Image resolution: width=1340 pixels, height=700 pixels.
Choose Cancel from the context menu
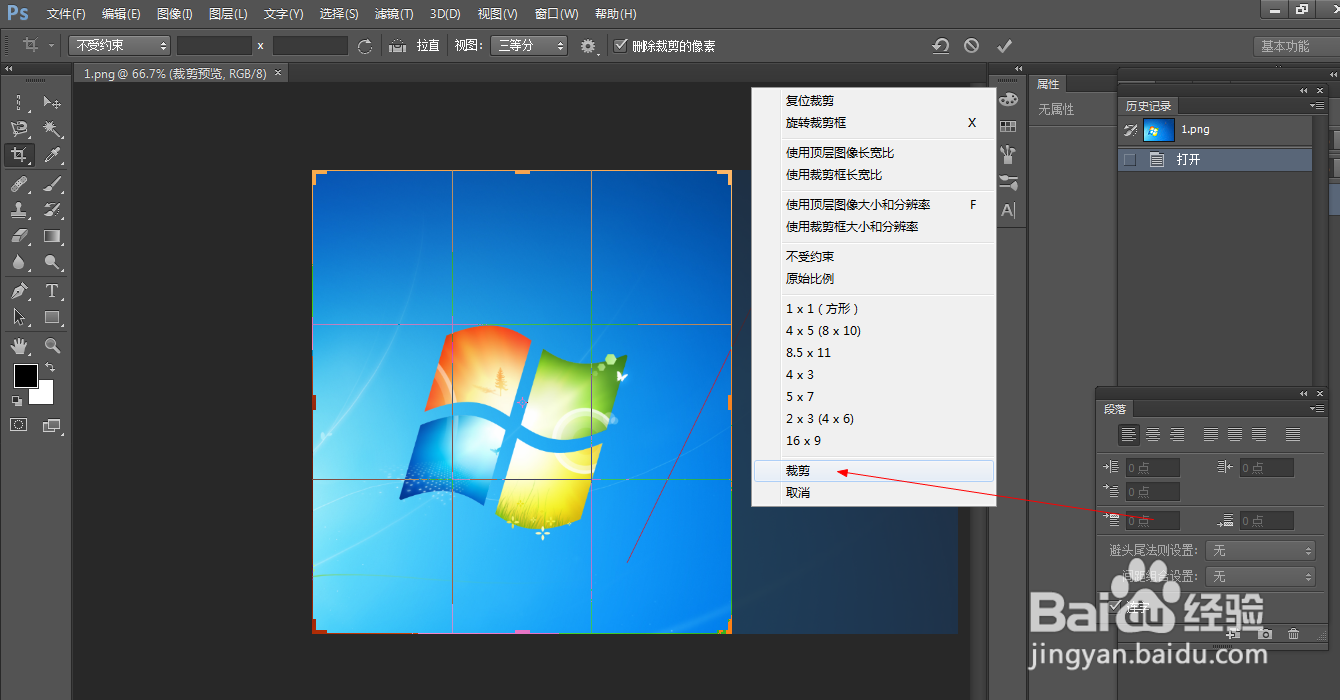pos(874,493)
